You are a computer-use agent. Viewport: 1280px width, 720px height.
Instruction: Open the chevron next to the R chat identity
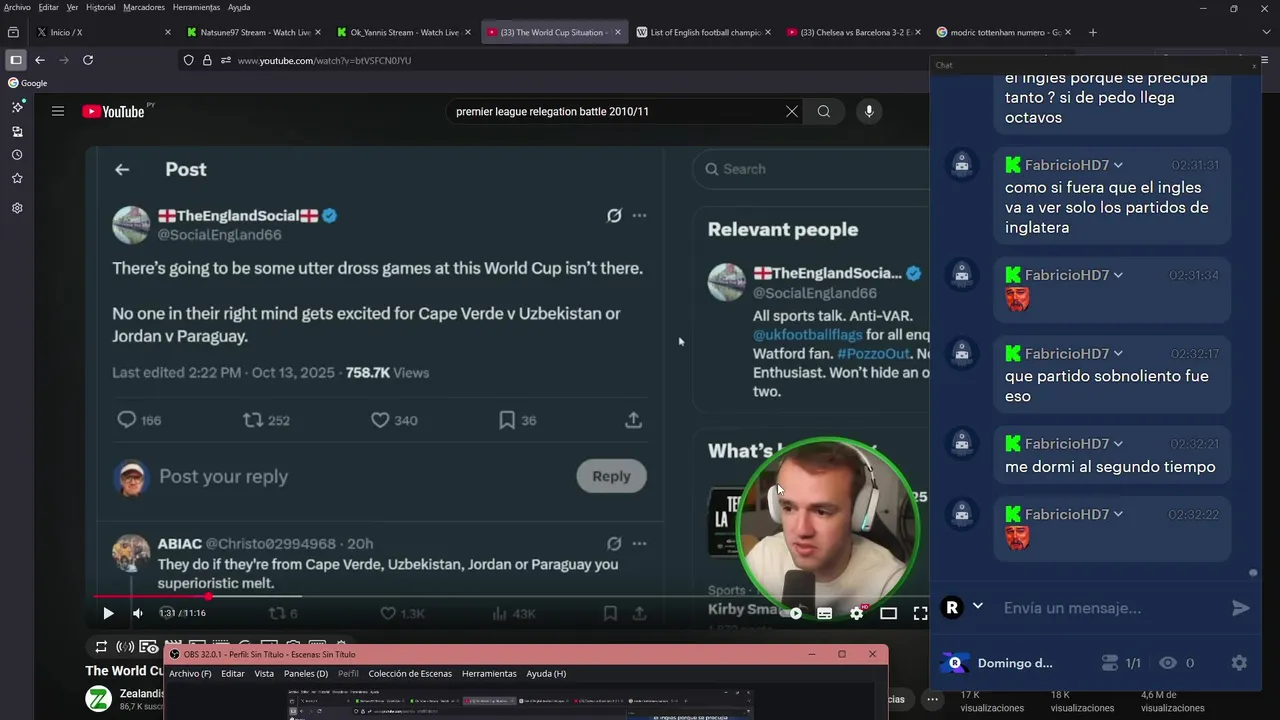[978, 607]
